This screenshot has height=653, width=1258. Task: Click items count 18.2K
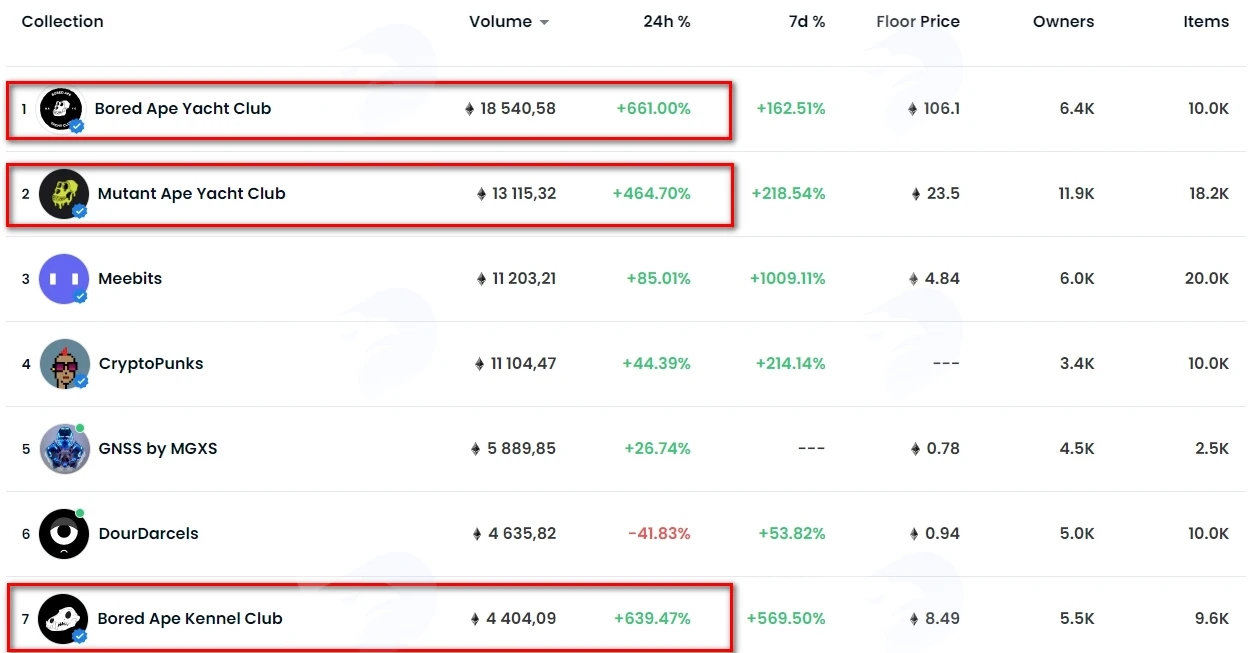pos(1209,194)
